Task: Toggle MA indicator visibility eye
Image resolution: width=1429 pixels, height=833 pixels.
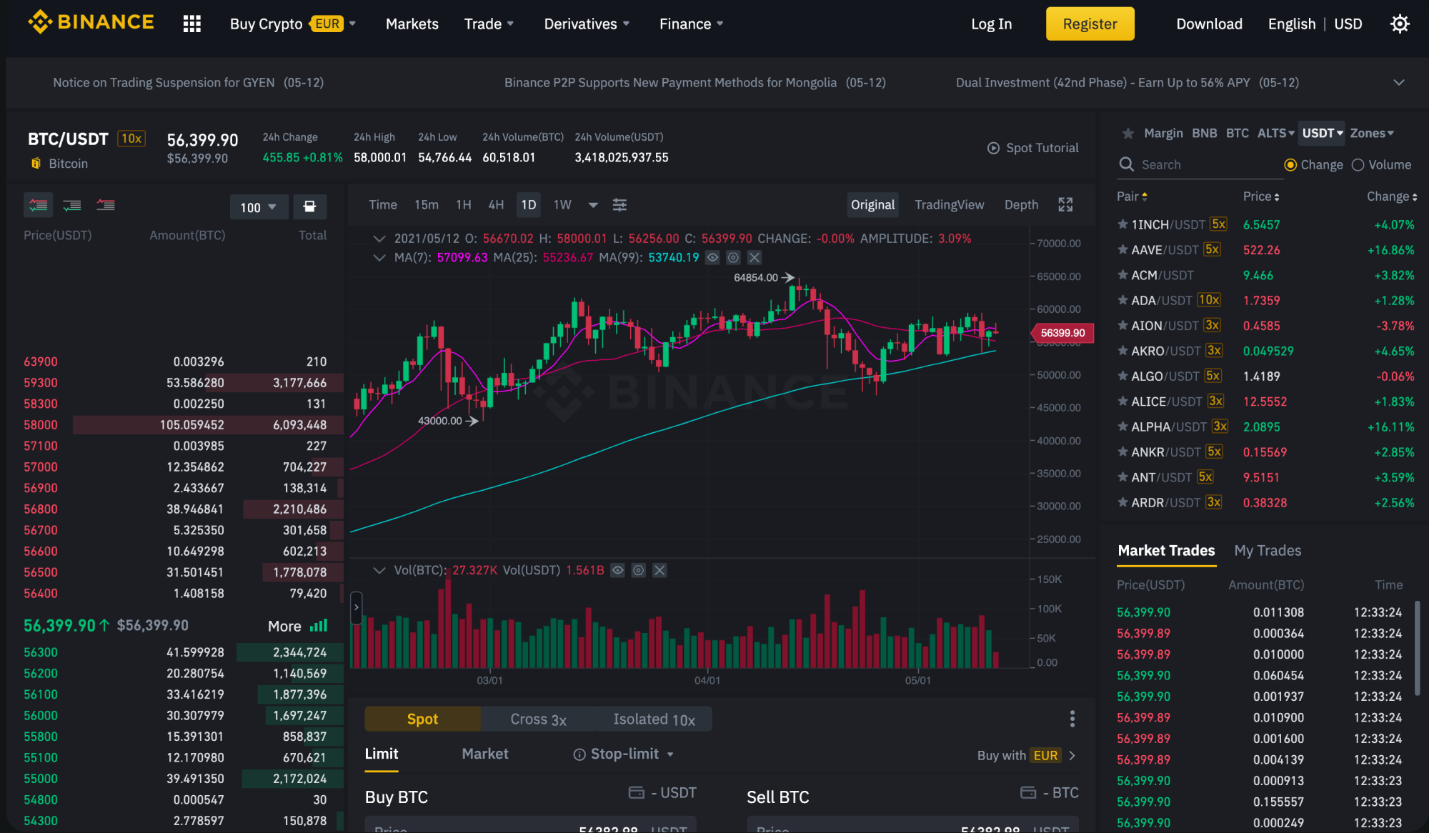Action: point(712,257)
